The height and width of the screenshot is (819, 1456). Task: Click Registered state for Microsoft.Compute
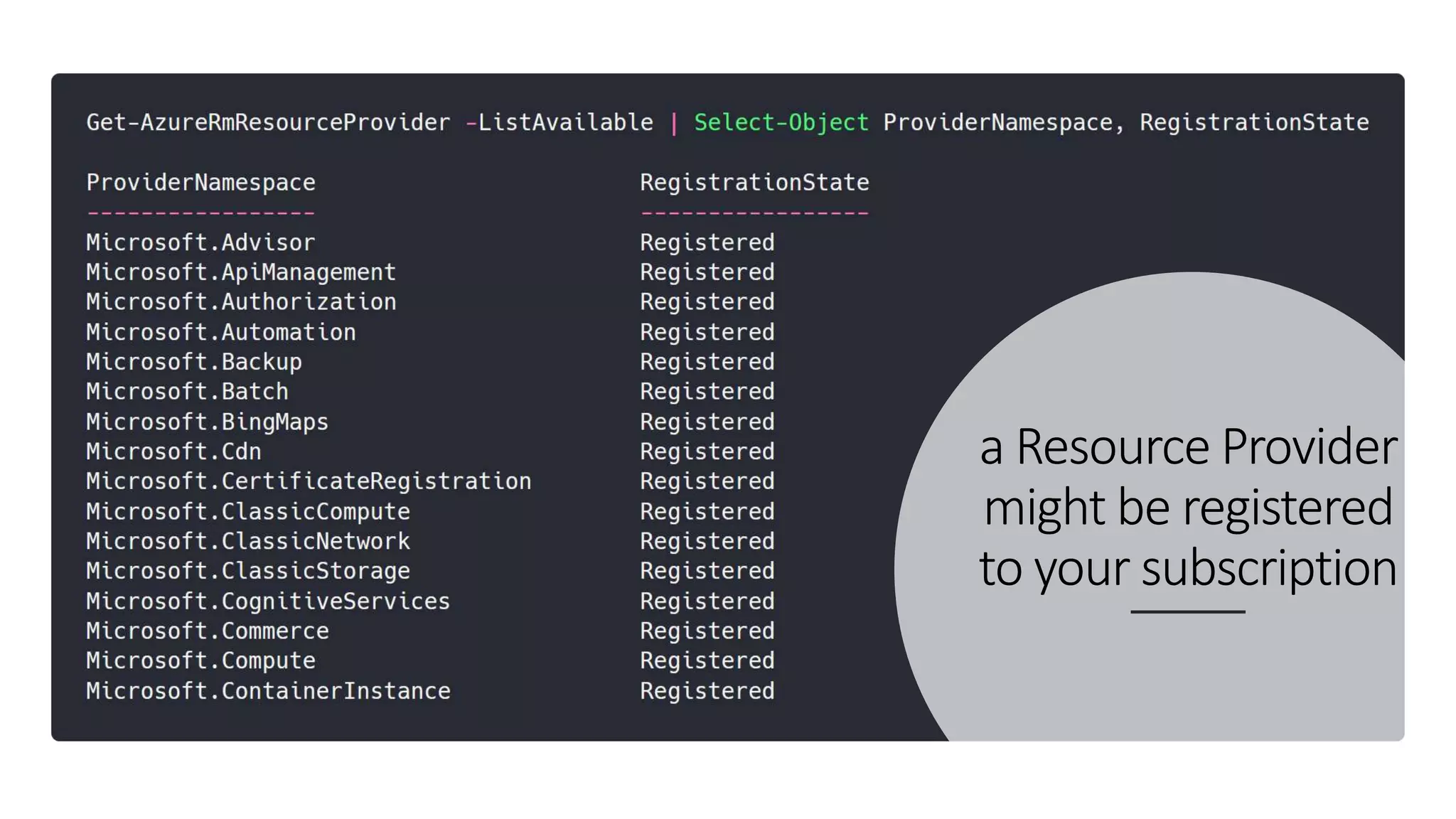(x=707, y=661)
